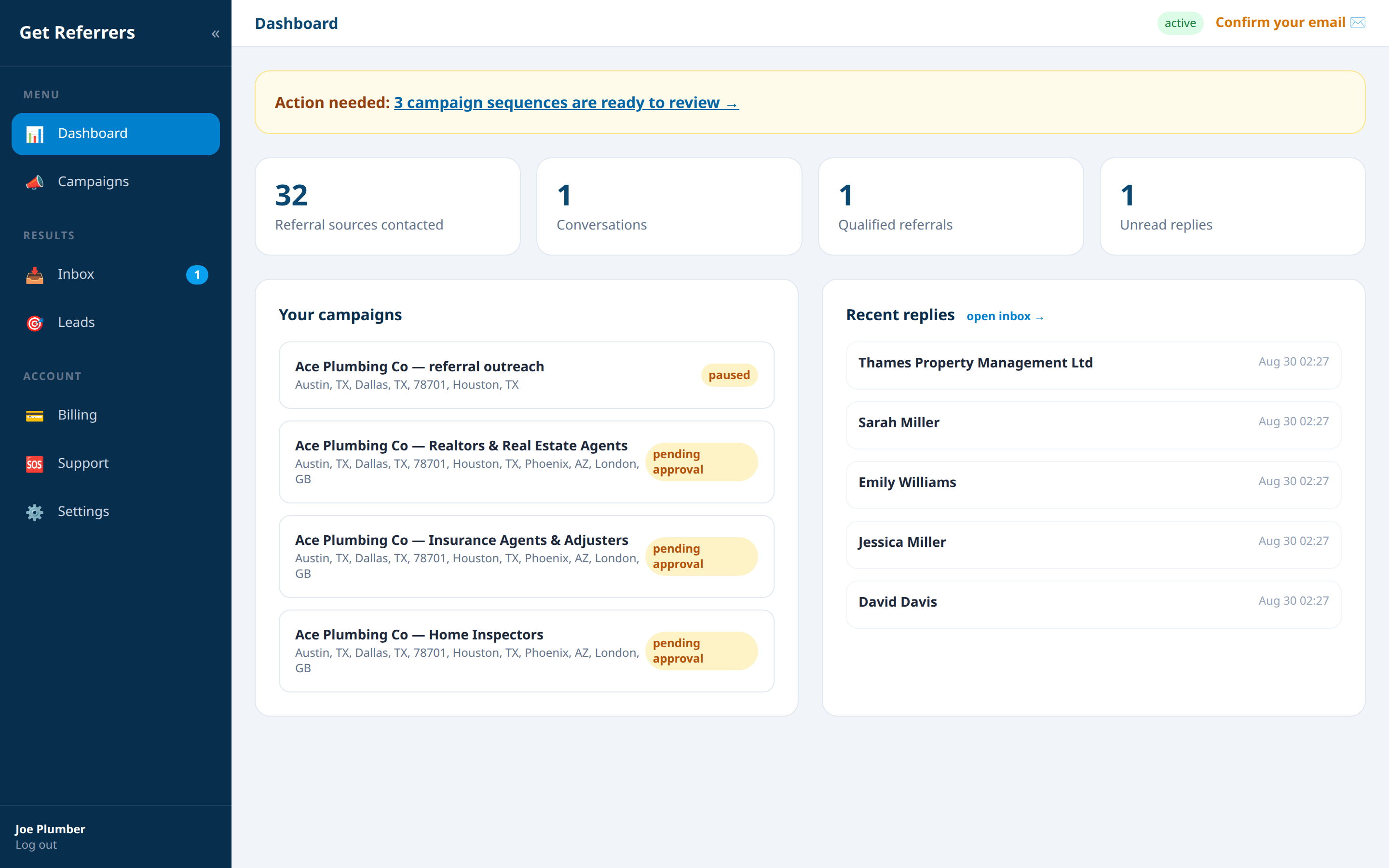This screenshot has width=1389, height=868.
Task: Open Jessica Miller's reply
Action: point(1093,545)
